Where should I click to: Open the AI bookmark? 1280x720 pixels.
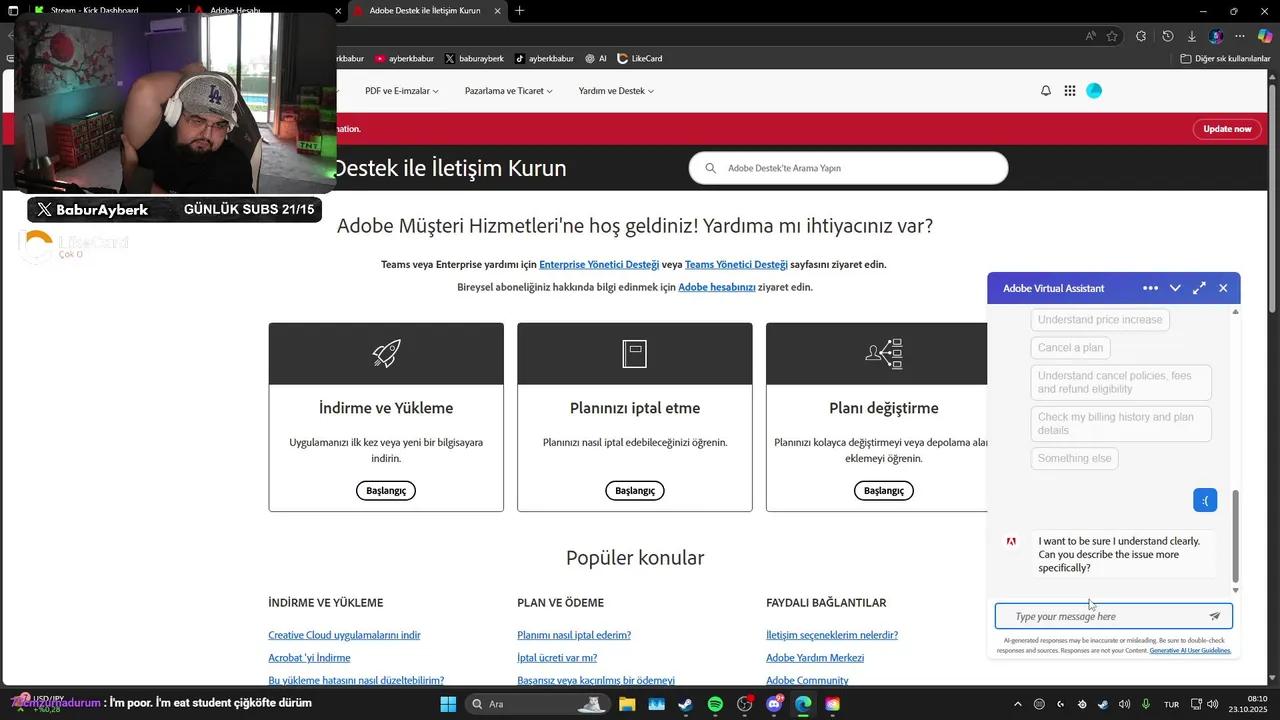tap(596, 58)
